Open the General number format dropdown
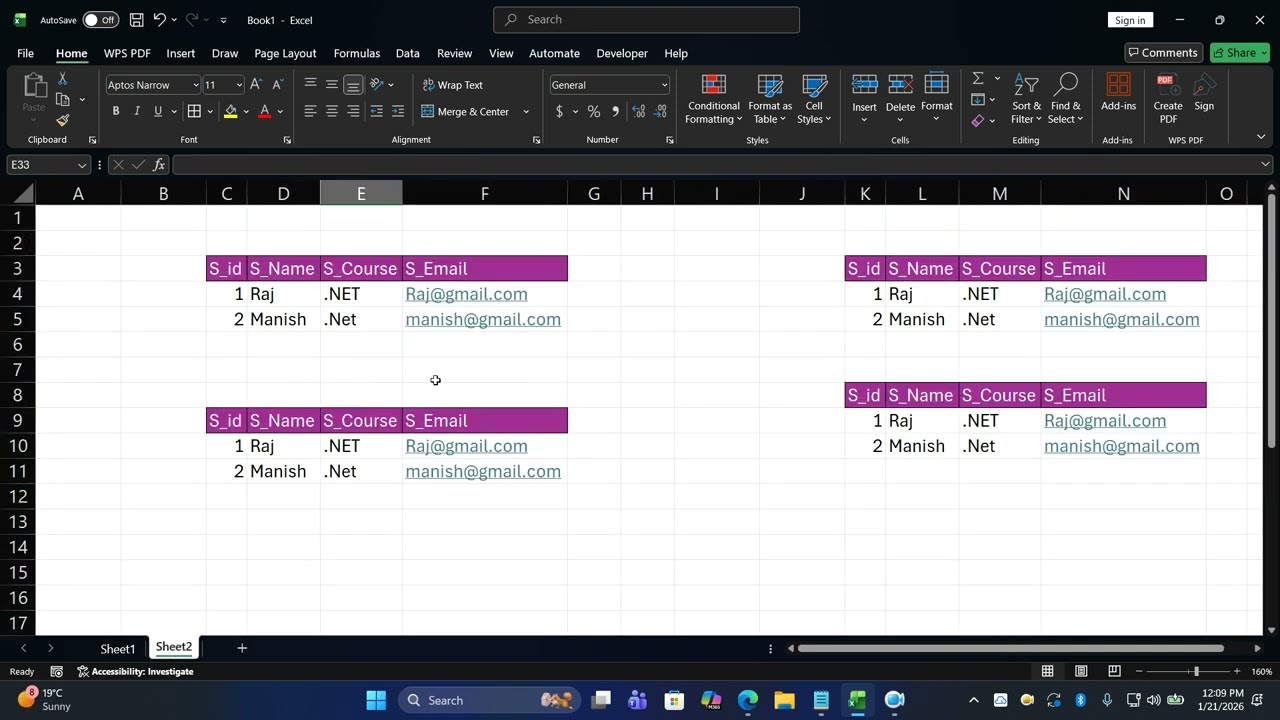 point(663,85)
